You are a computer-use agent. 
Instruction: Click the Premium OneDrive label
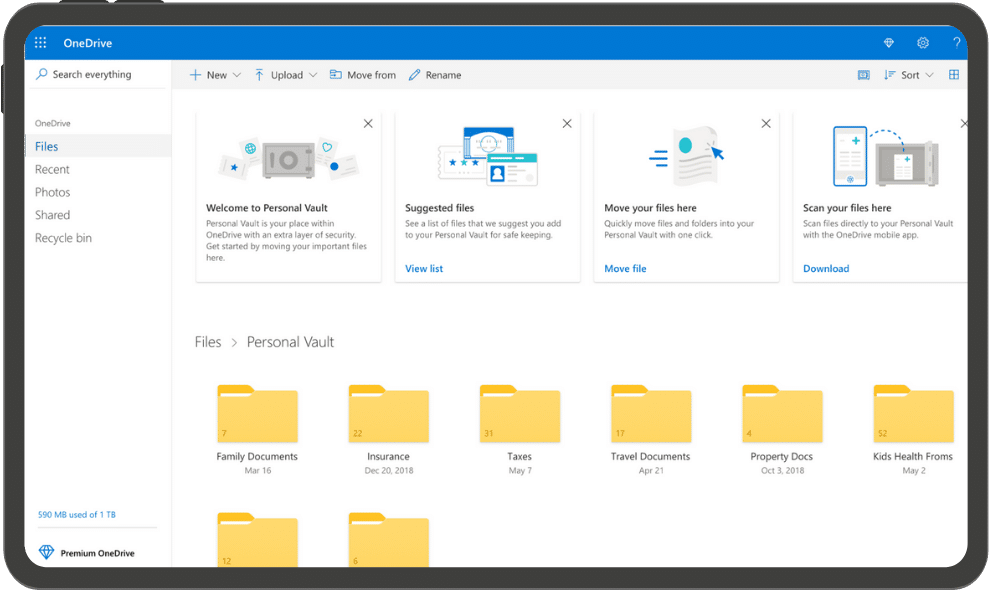pos(98,553)
